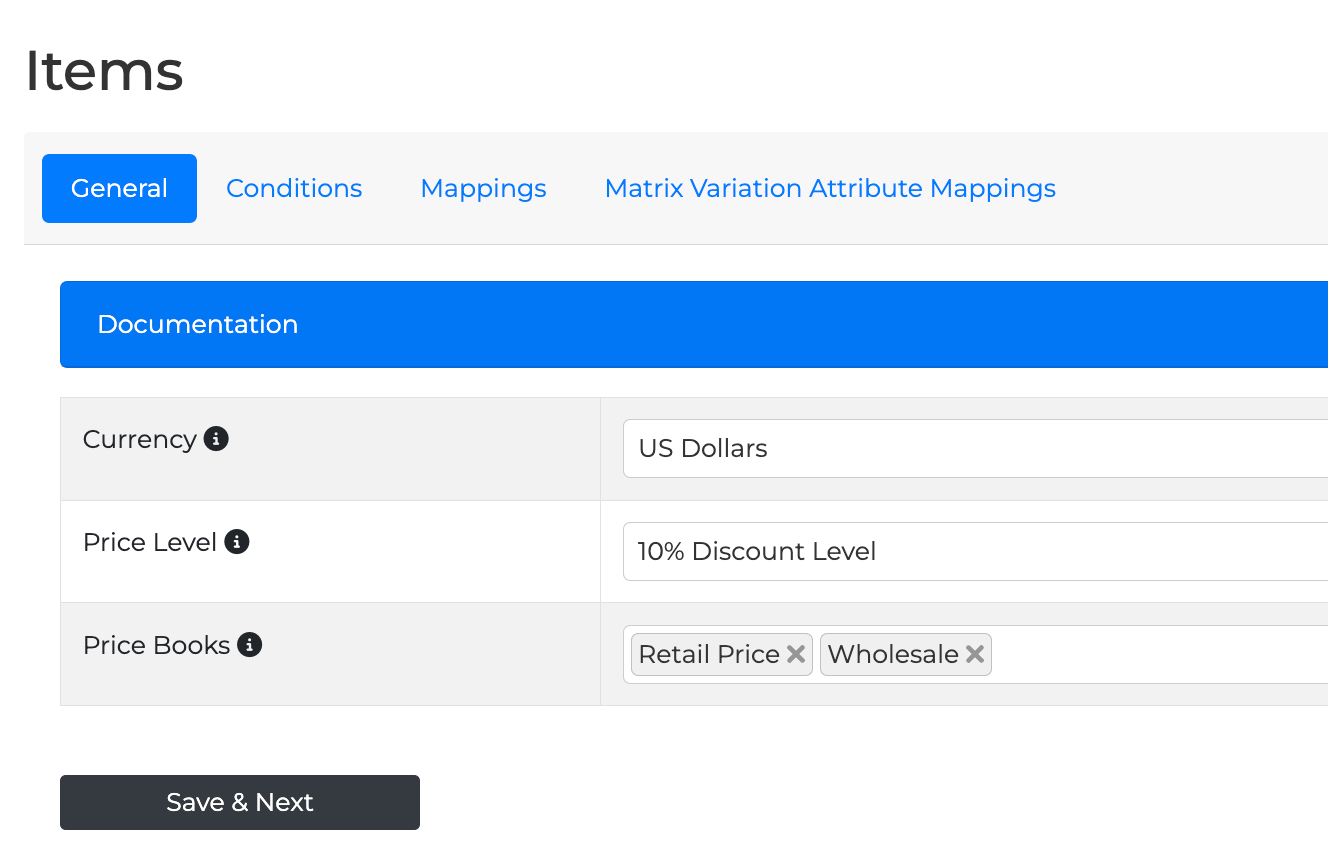The image size is (1328, 860).
Task: Open the Currency dropdown showing US Dollars
Action: [x=974, y=448]
